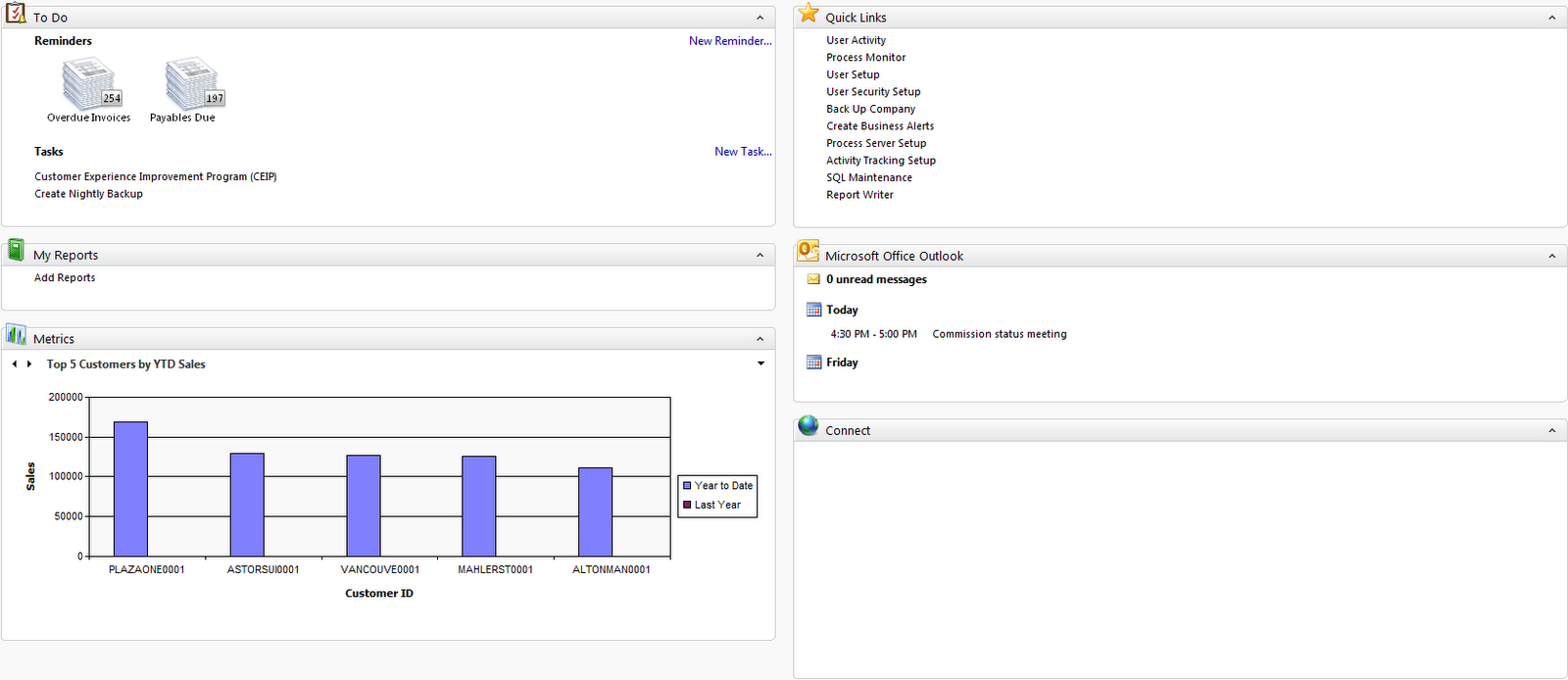
Task: Collapse the Microsoft Office Outlook section
Action: pyautogui.click(x=1552, y=256)
